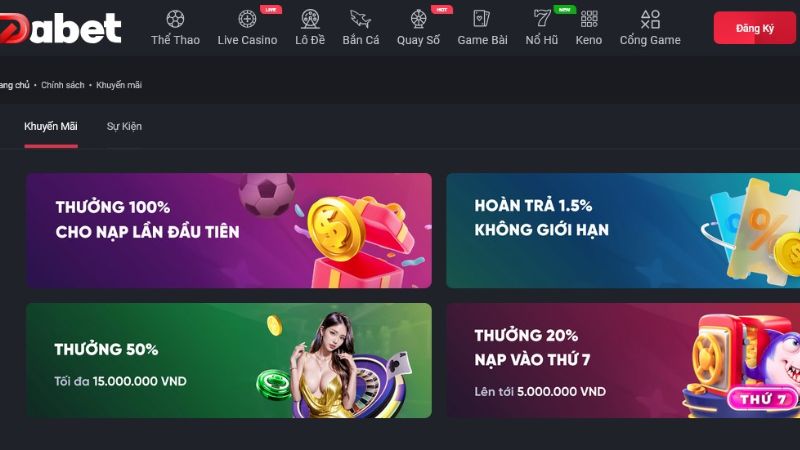Open the Bắn Cá shark icon
This screenshot has height=450, width=800.
click(x=360, y=19)
